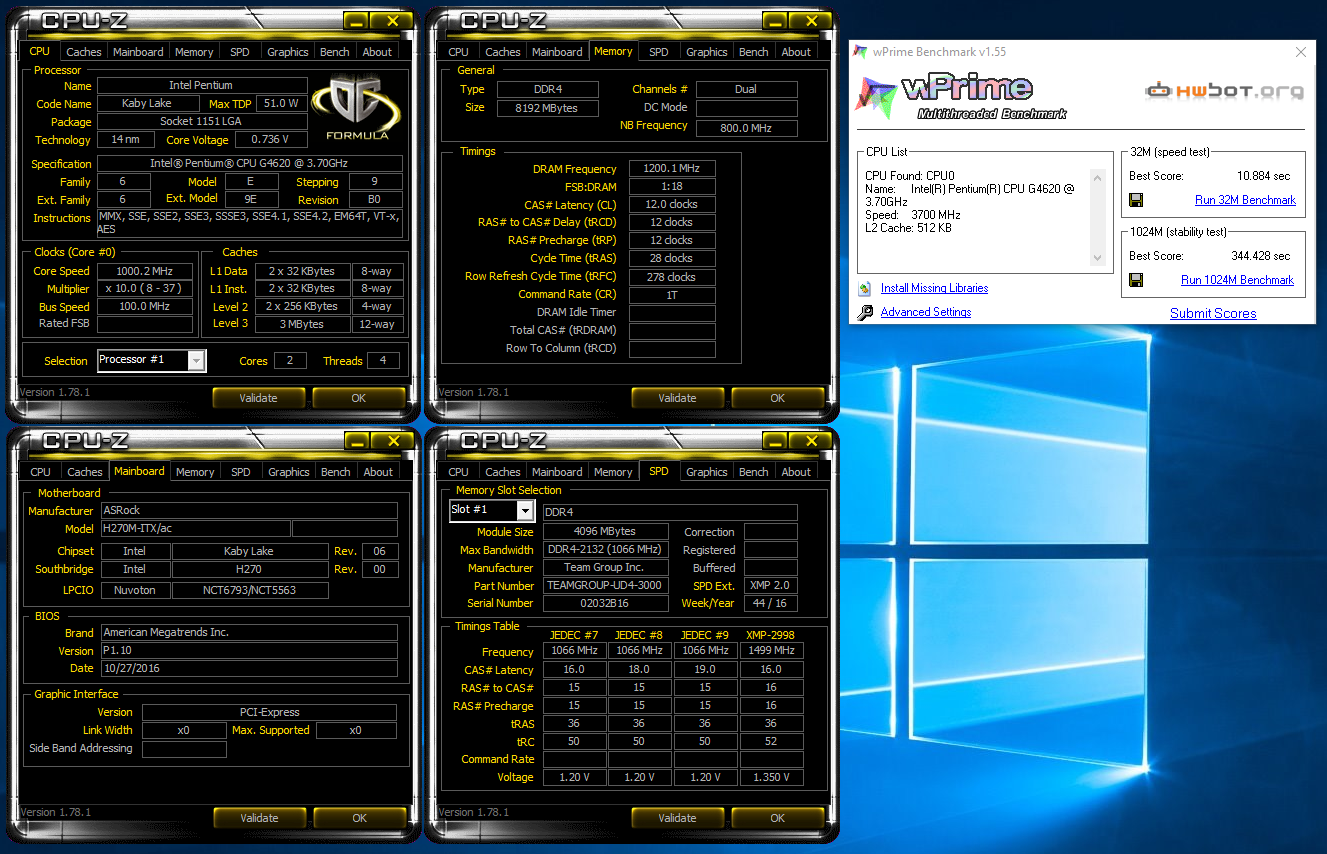The width and height of the screenshot is (1327, 854).
Task: Click the 1024M Best Score 344.428 sec
Action: pos(1259,256)
